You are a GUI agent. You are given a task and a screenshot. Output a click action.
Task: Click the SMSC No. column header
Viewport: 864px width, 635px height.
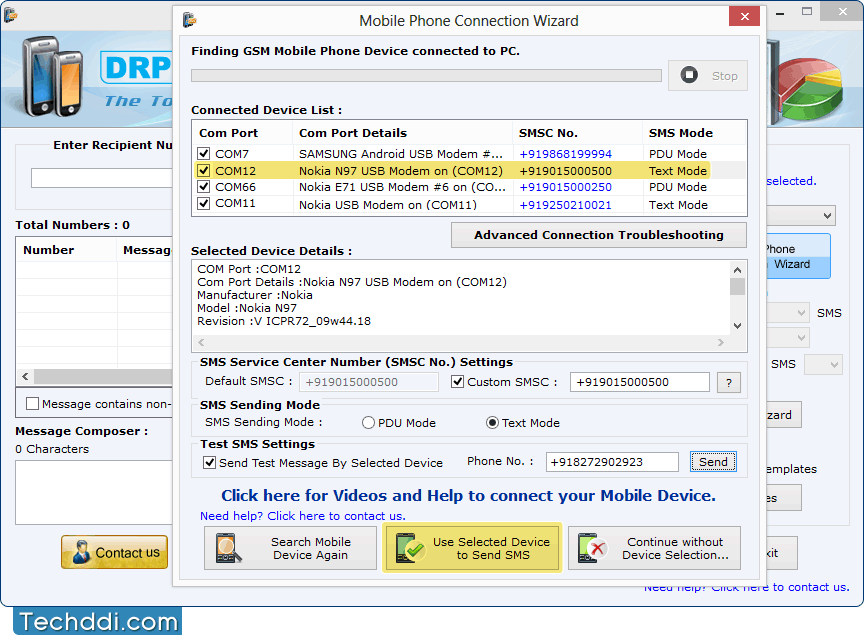[548, 133]
